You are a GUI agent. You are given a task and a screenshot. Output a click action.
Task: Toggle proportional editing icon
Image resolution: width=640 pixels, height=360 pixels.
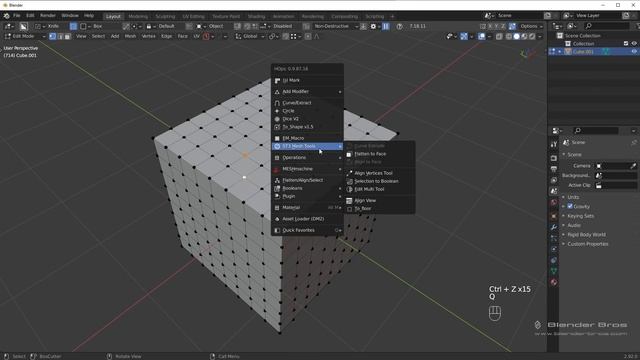(308, 36)
